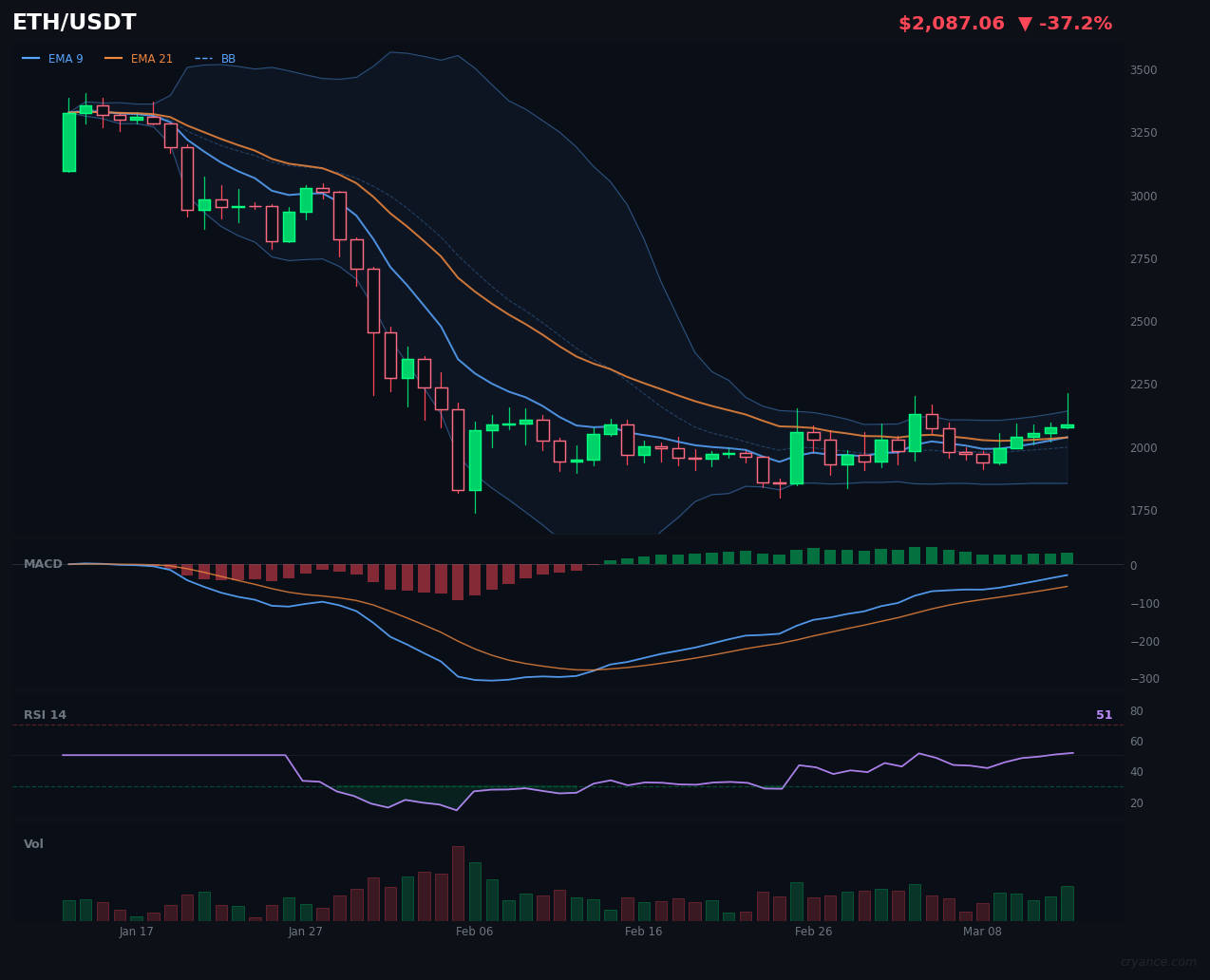This screenshot has height=980, width=1210.
Task: Click the current price $2,087.06
Action: click(x=951, y=23)
